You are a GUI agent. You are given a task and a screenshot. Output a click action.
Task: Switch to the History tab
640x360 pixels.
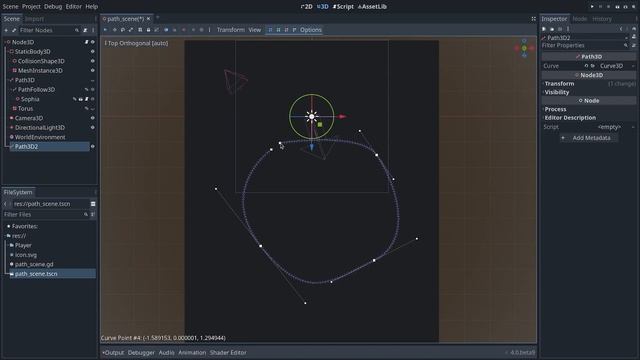point(602,19)
